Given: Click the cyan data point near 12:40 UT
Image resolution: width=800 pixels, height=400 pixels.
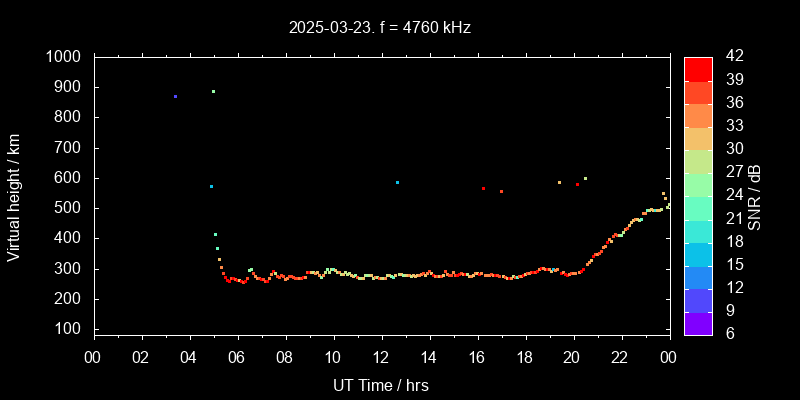Looking at the screenshot, I should (397, 183).
